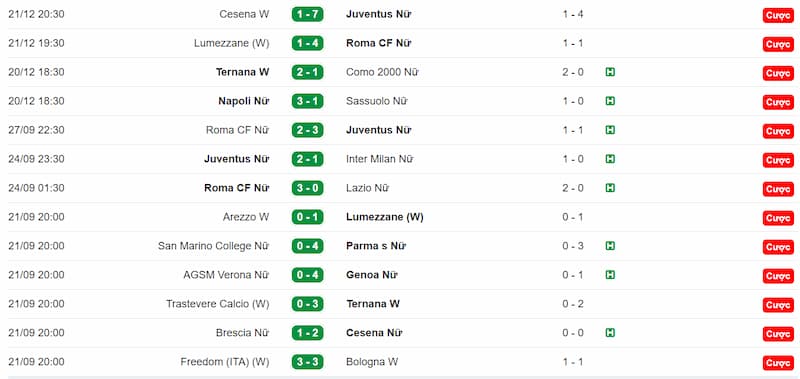This screenshot has width=800, height=379.
Task: Open the H icon for Juventus vs Inter Milan
Action: pyautogui.click(x=610, y=159)
